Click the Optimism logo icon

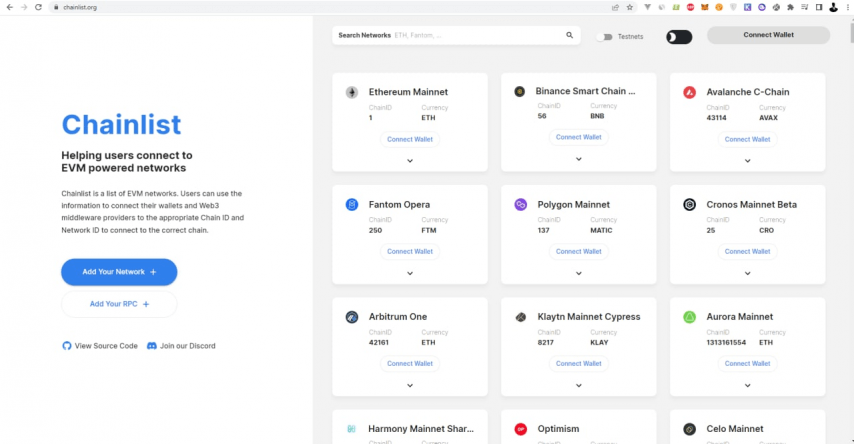tap(521, 429)
